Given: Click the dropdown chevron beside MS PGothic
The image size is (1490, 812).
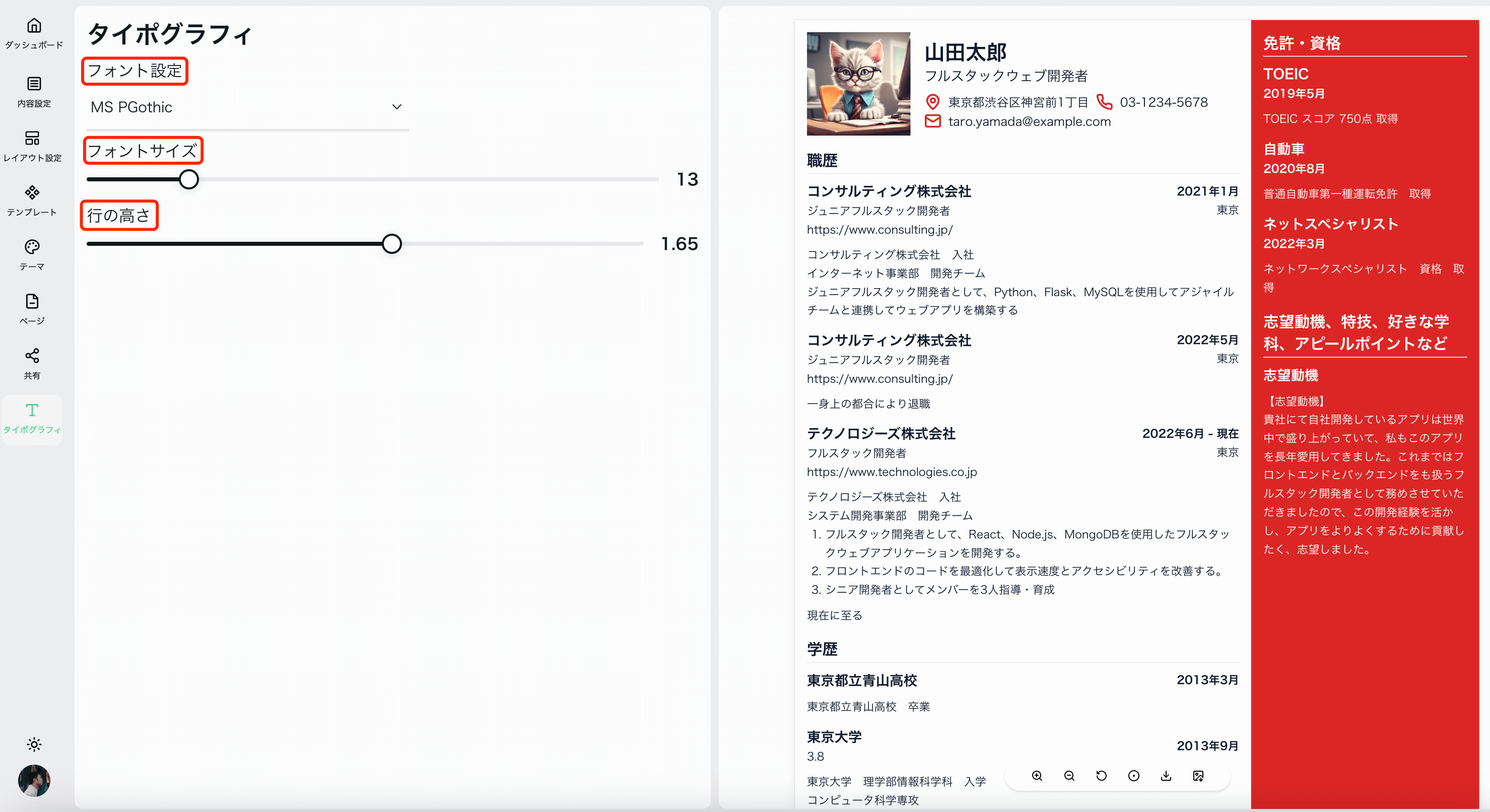Looking at the screenshot, I should tap(397, 107).
